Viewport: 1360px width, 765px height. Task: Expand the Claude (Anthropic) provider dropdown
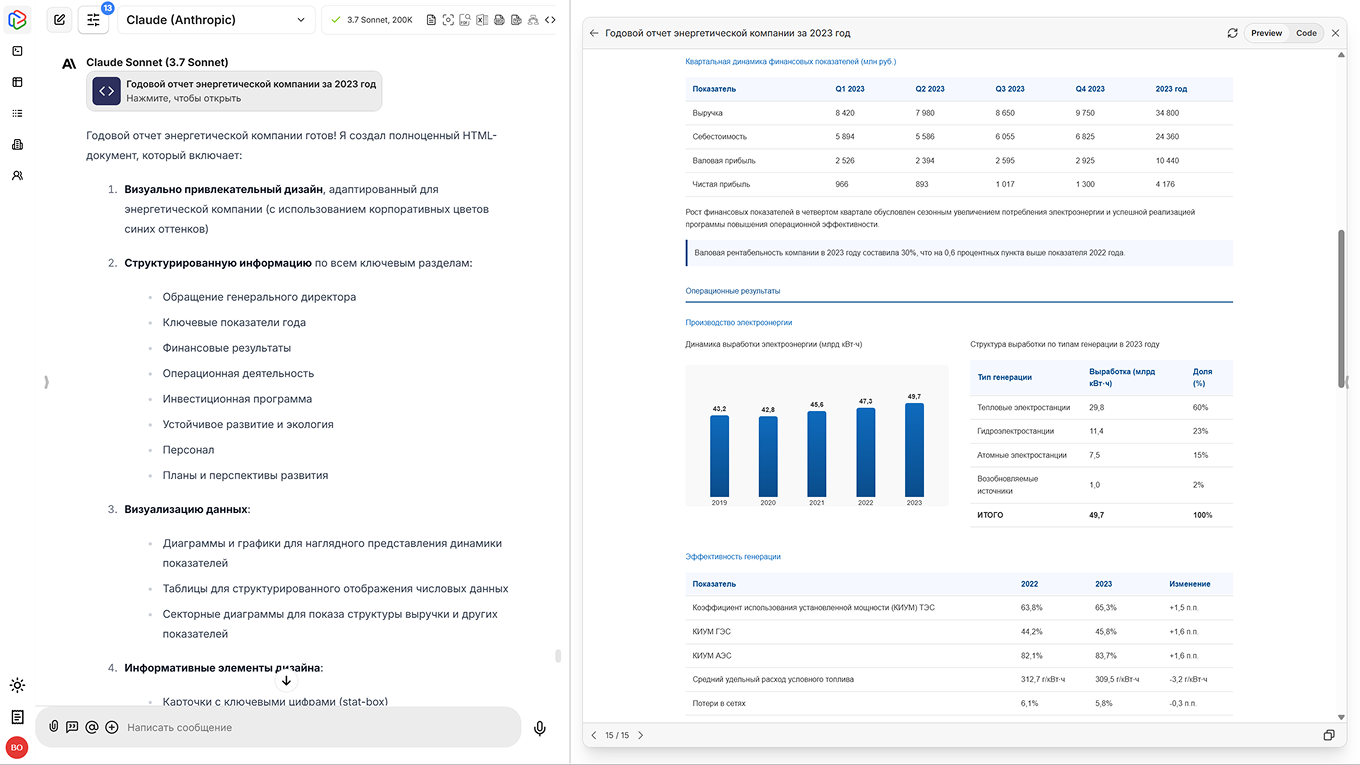[x=215, y=20]
